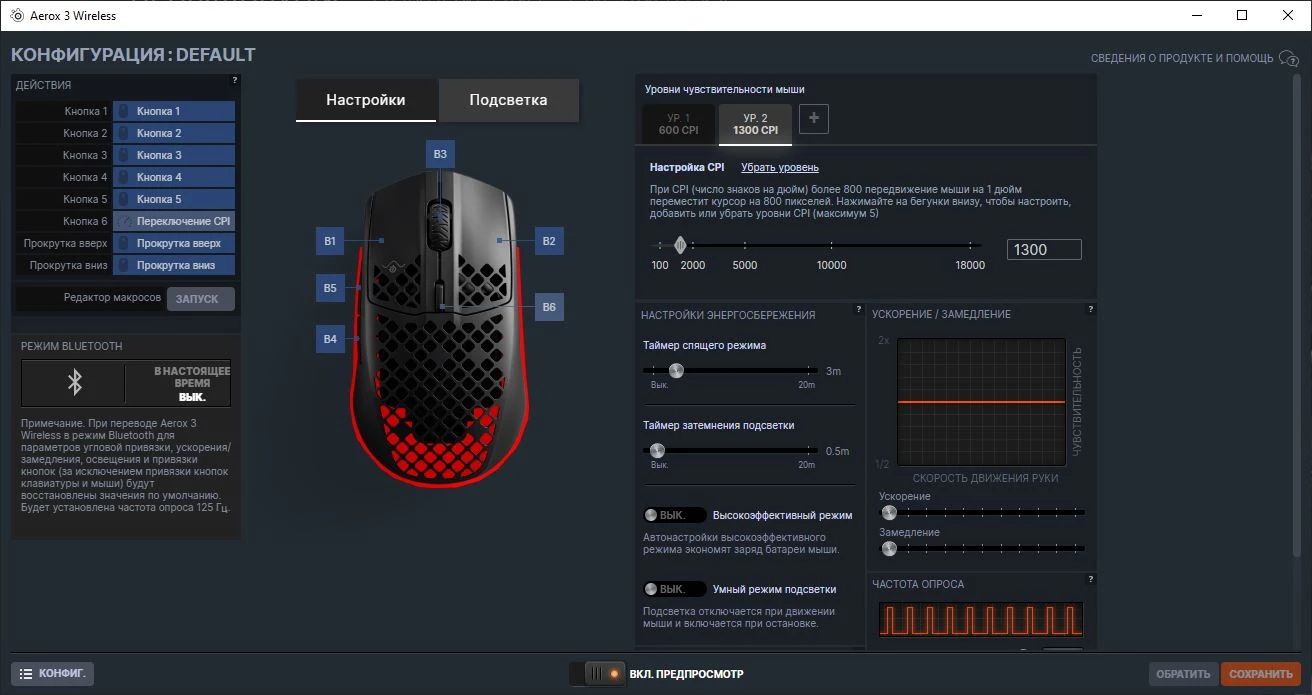Click the SteelSeries logo in title bar
The height and width of the screenshot is (695, 1312).
[16, 15]
